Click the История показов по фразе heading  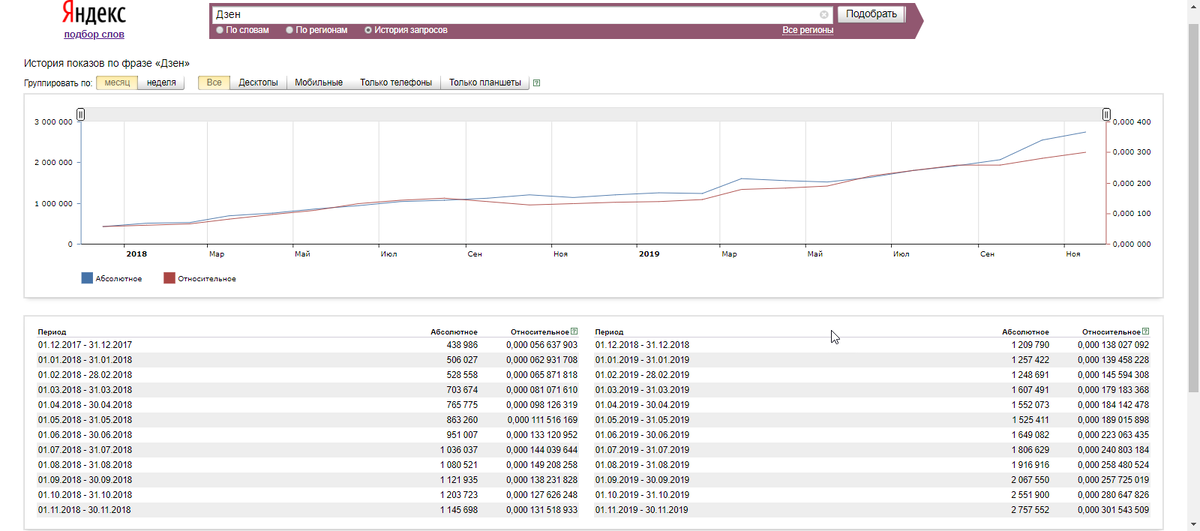click(106, 63)
